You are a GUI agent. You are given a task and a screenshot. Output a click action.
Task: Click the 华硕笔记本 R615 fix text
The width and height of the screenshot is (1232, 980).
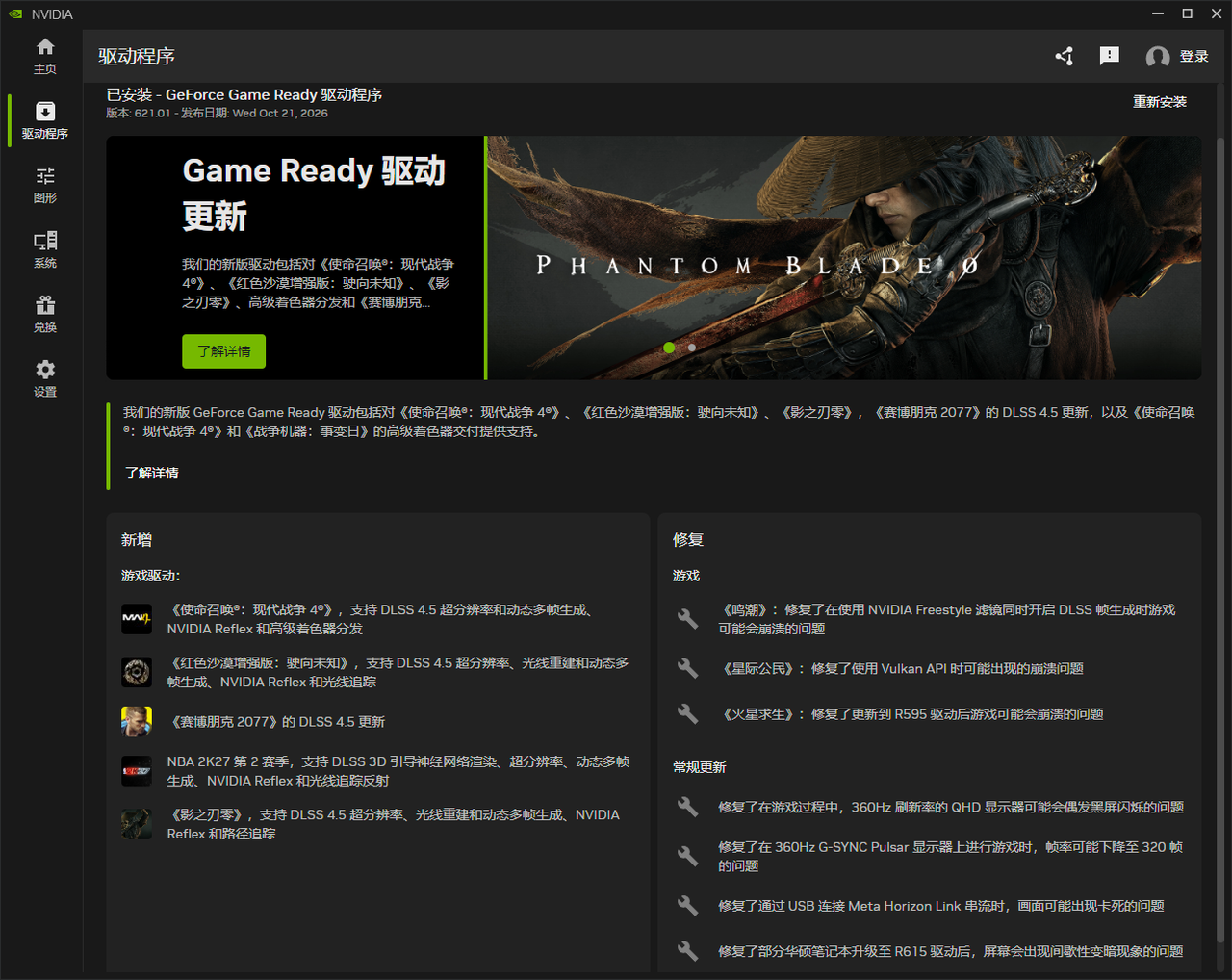(x=951, y=951)
